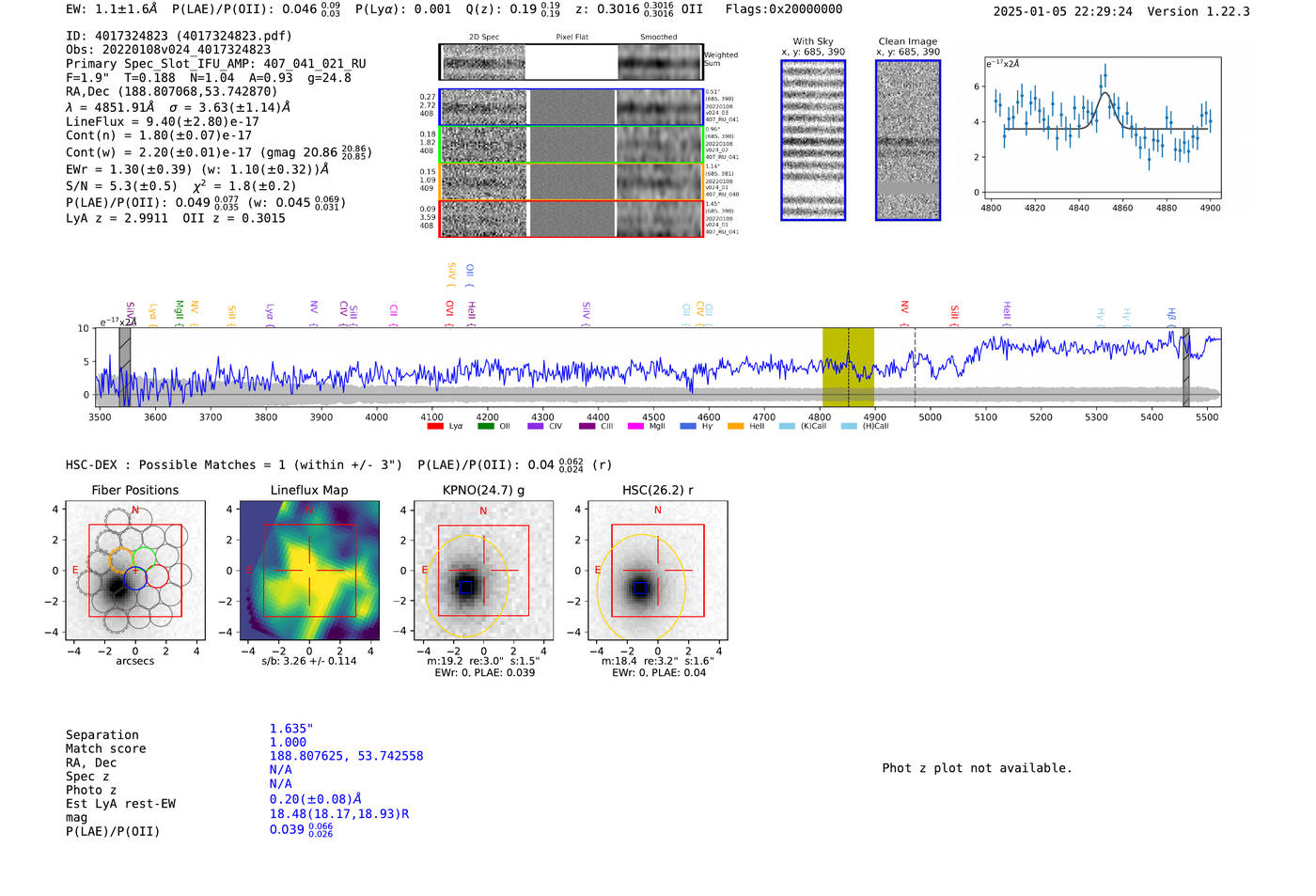The width and height of the screenshot is (1316, 896).
Task: Select the Weighted Sum 2D spectrum row
Action: point(571,62)
